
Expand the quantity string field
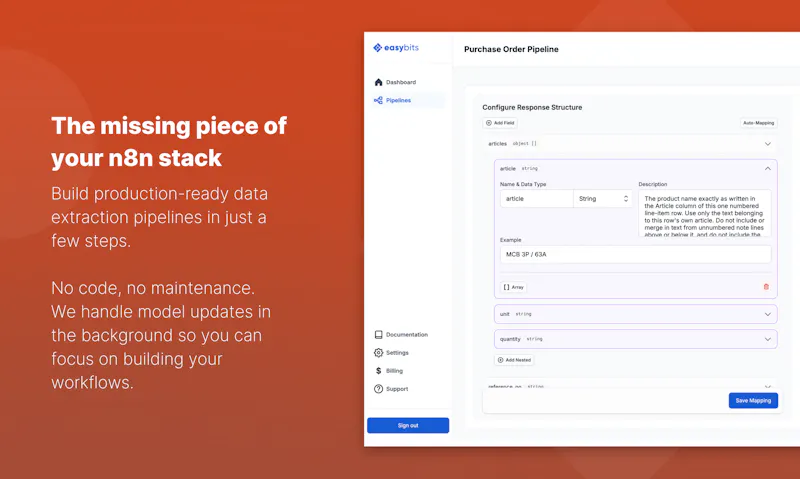pyautogui.click(x=635, y=339)
